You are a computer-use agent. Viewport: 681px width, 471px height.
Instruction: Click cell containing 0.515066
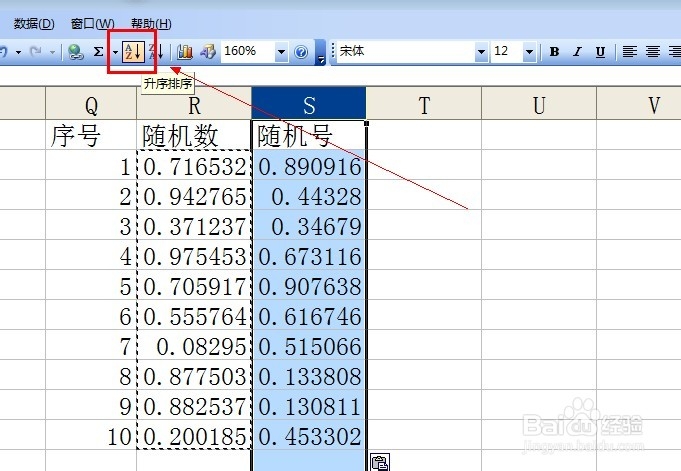(309, 345)
